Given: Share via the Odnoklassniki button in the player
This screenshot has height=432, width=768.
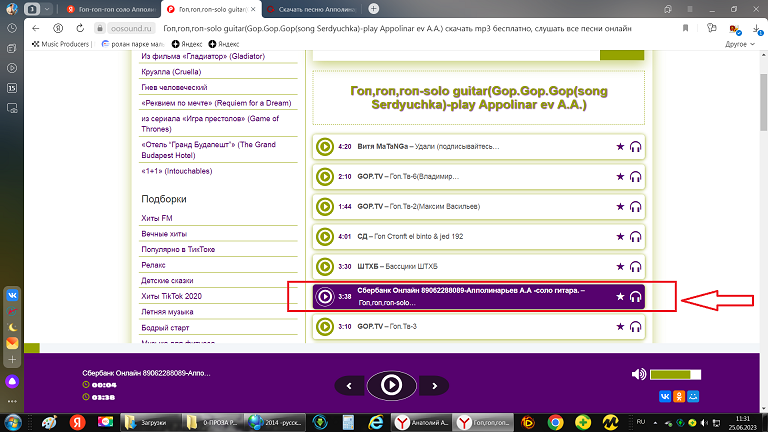Looking at the screenshot, I should [x=679, y=396].
